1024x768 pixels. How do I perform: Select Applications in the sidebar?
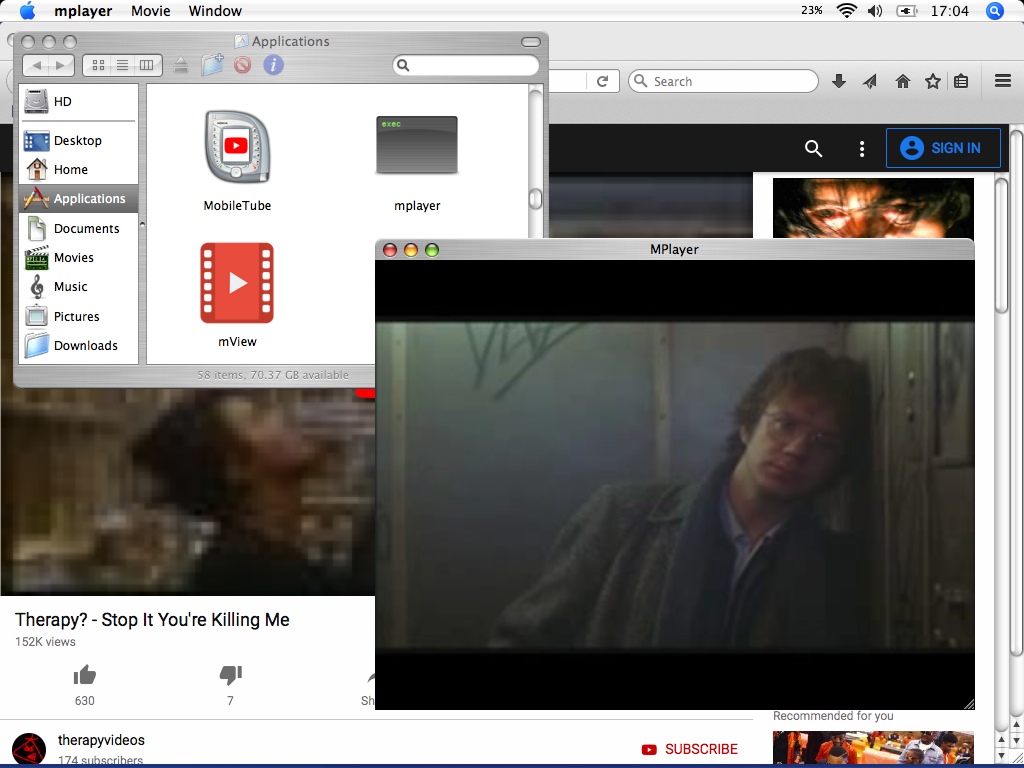pyautogui.click(x=79, y=199)
